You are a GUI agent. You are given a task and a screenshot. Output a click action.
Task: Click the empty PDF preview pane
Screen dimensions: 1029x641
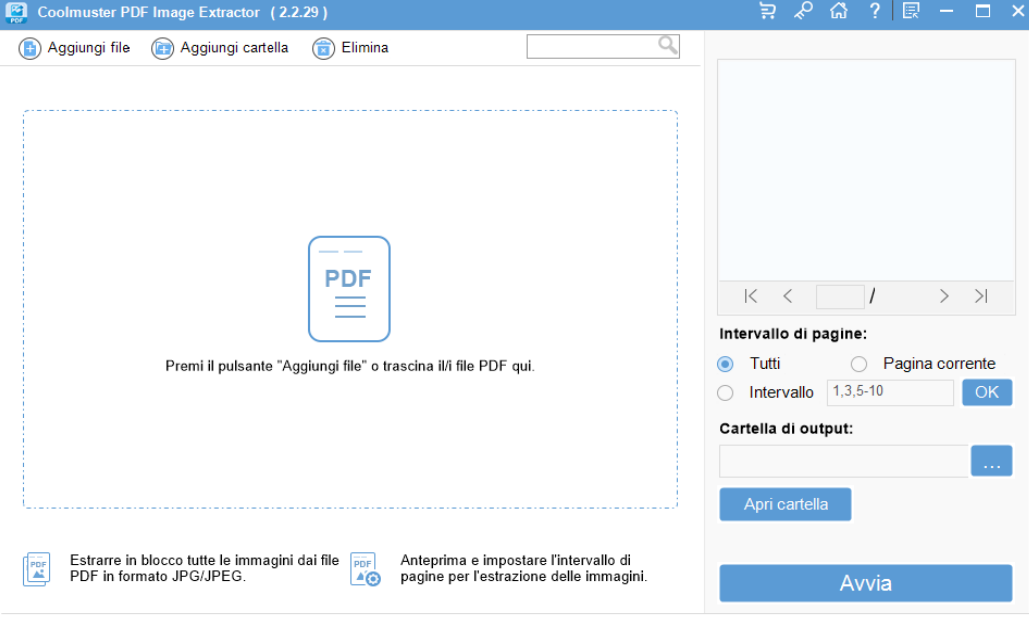click(866, 171)
